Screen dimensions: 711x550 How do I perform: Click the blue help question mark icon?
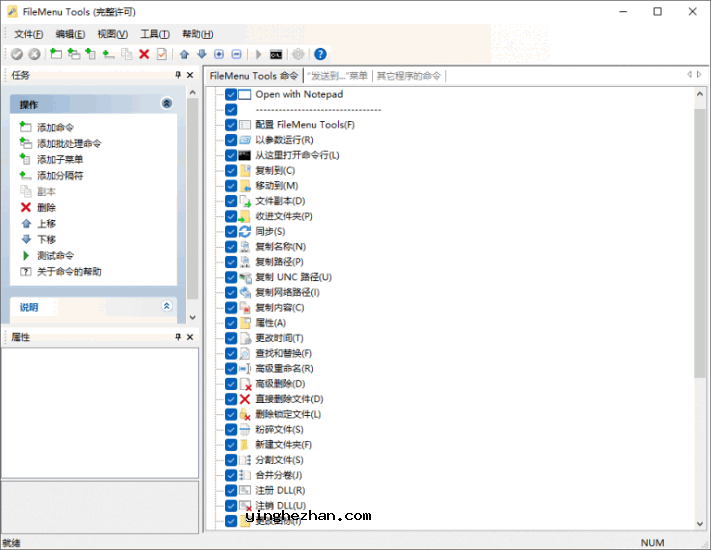click(x=320, y=54)
